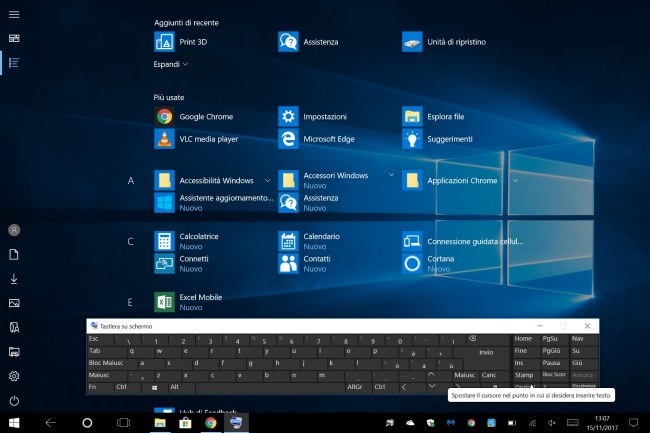Open Excel Mobile
The width and height of the screenshot is (650, 433).
point(188,302)
